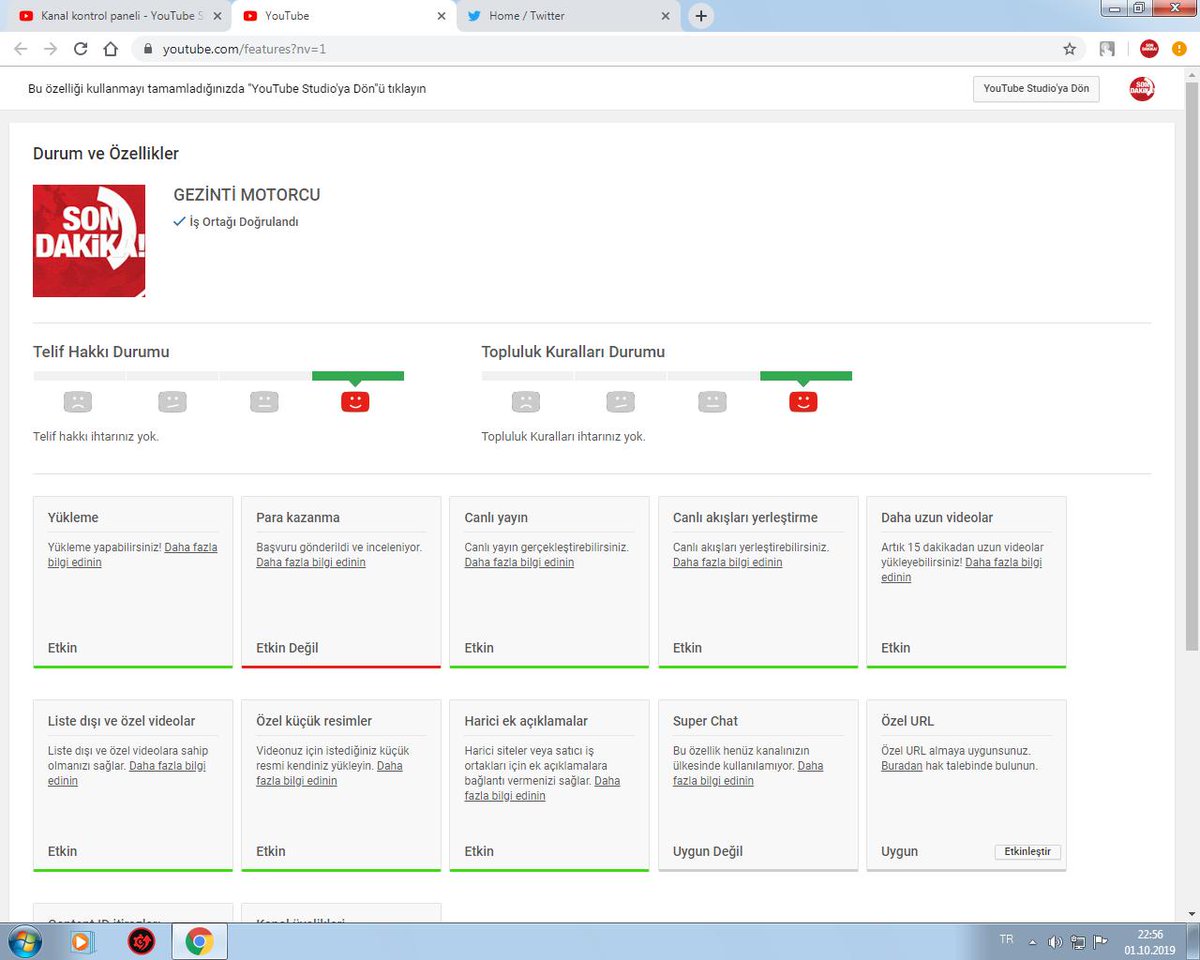Click the İş Ortağı Doğrulandı text
The image size is (1200, 960).
(244, 222)
